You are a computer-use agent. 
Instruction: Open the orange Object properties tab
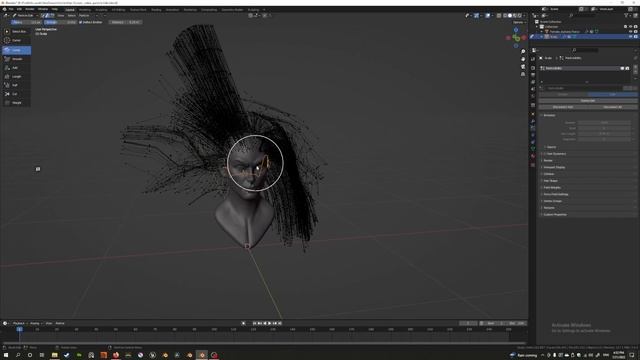point(533,114)
